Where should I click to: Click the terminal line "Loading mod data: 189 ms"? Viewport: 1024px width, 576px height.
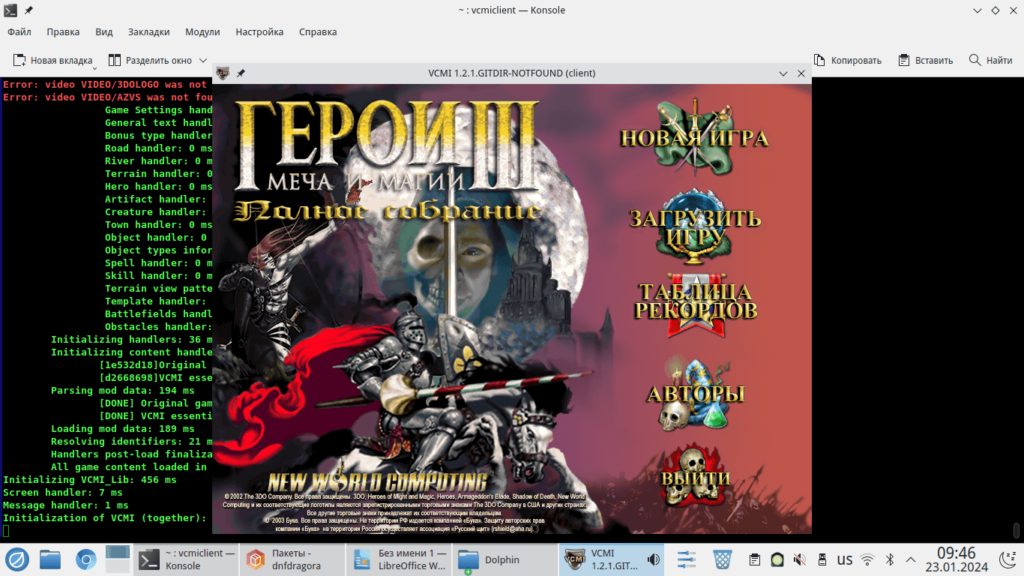123,428
